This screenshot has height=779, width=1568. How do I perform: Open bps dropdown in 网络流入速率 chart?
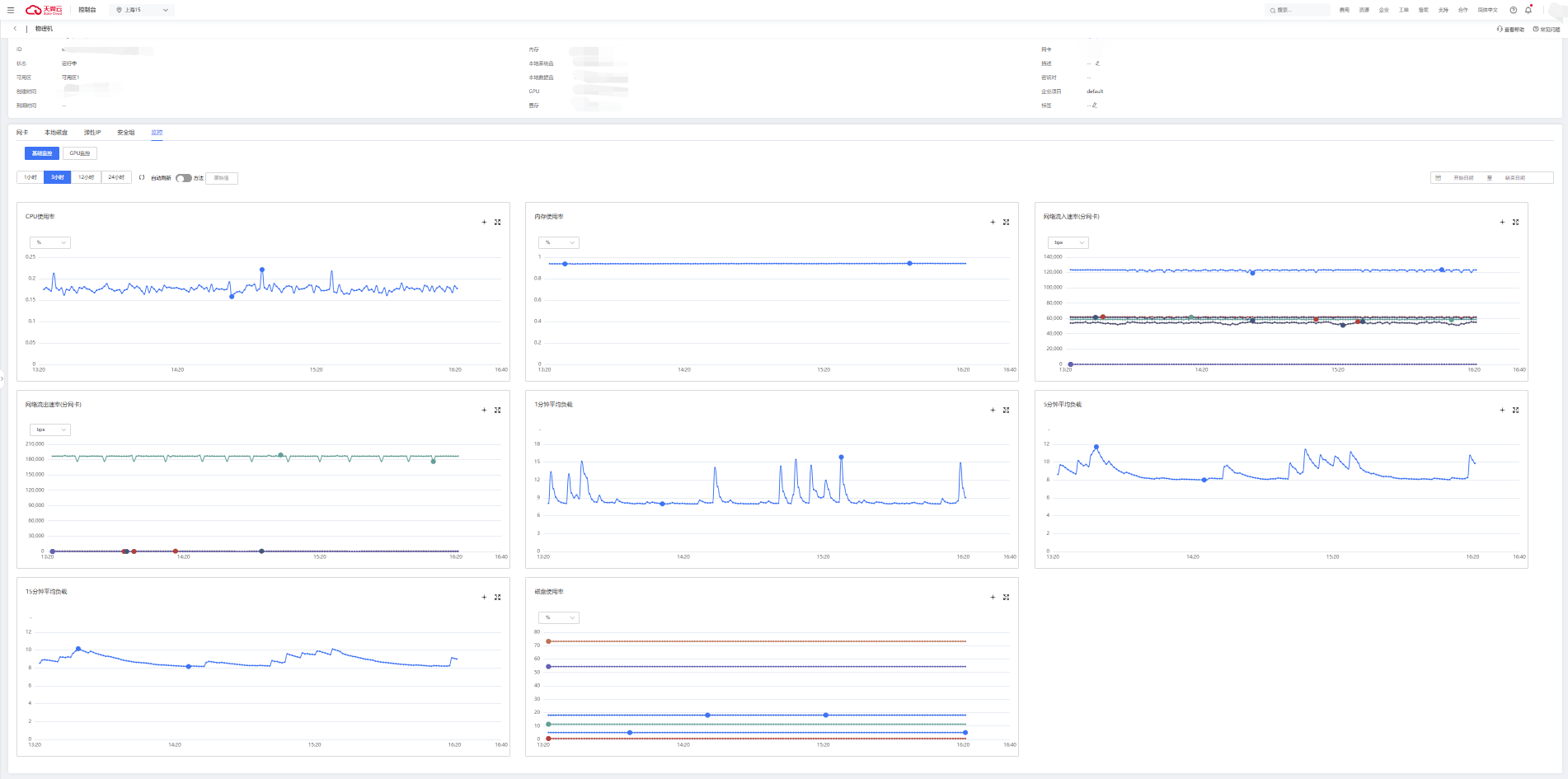tap(1068, 242)
